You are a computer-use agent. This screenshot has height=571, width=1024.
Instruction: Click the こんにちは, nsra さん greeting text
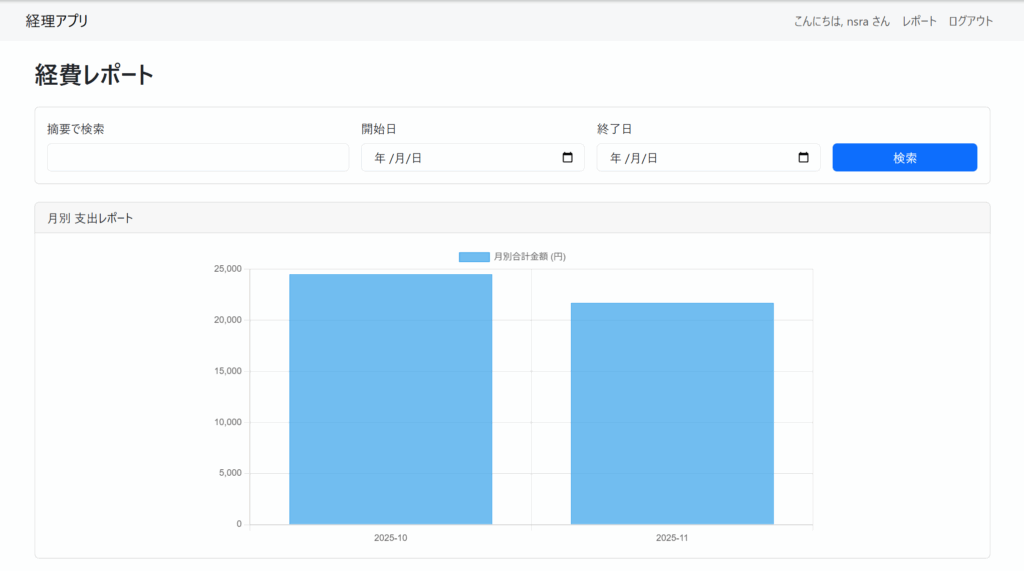841,21
